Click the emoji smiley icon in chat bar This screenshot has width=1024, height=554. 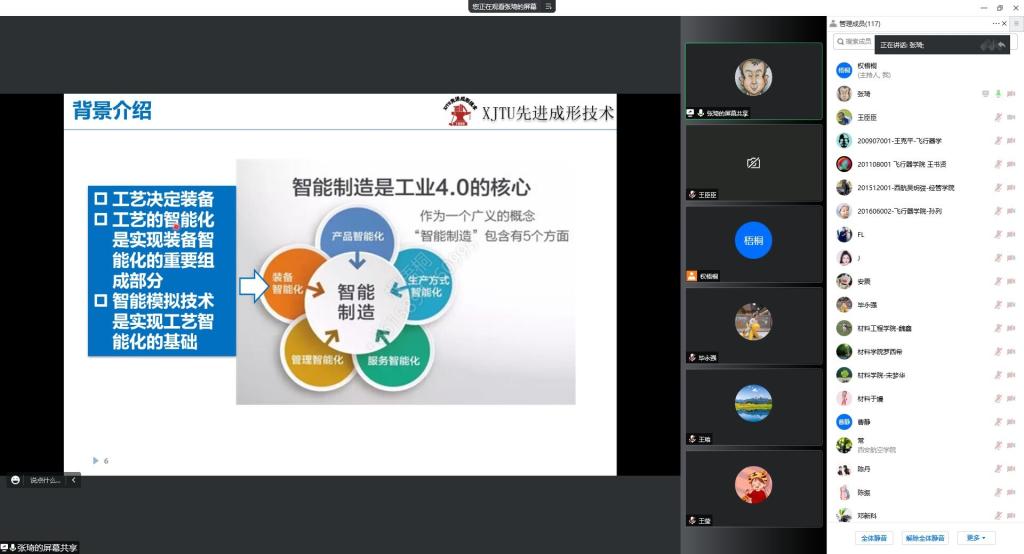point(15,480)
